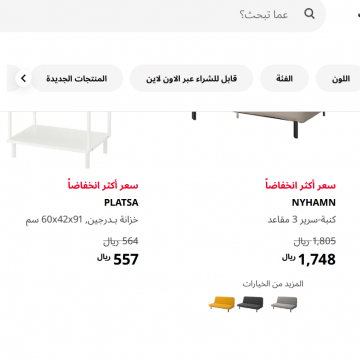Click the كنبة-سرير 3 مقاعد description
Screen dimensions: 360x360
point(302,220)
